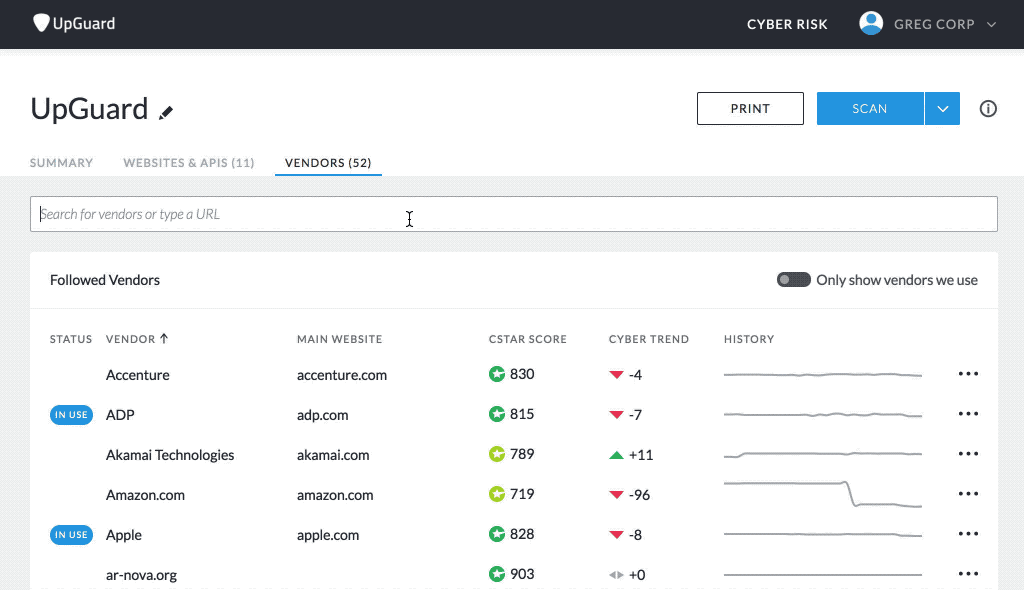Viewport: 1024px width, 590px height.
Task: Sort by the CSTAR Score column header
Action: point(528,339)
